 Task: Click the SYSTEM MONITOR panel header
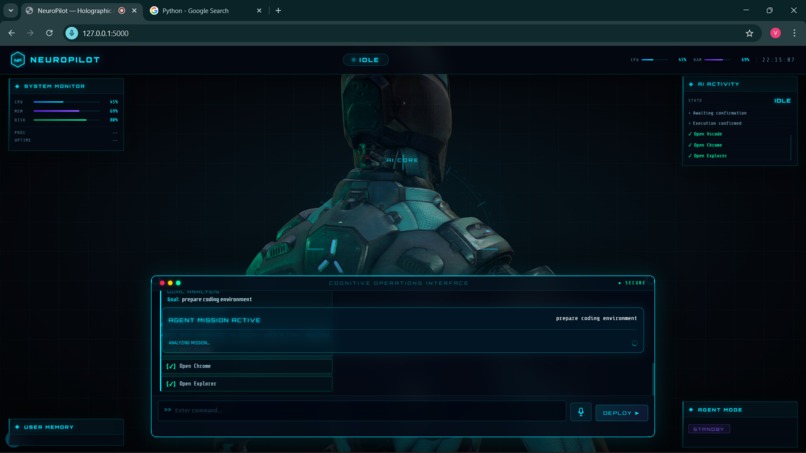point(66,86)
